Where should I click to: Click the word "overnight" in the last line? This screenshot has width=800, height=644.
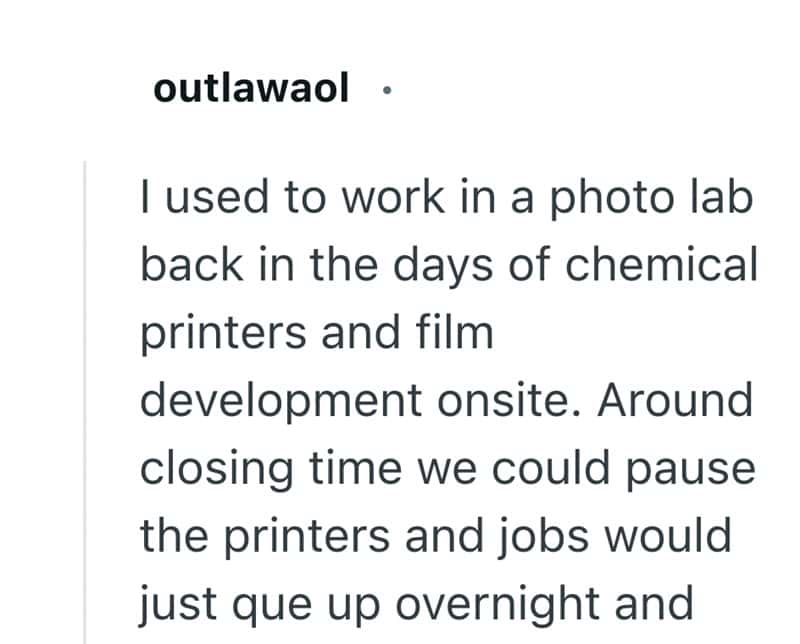coord(497,605)
